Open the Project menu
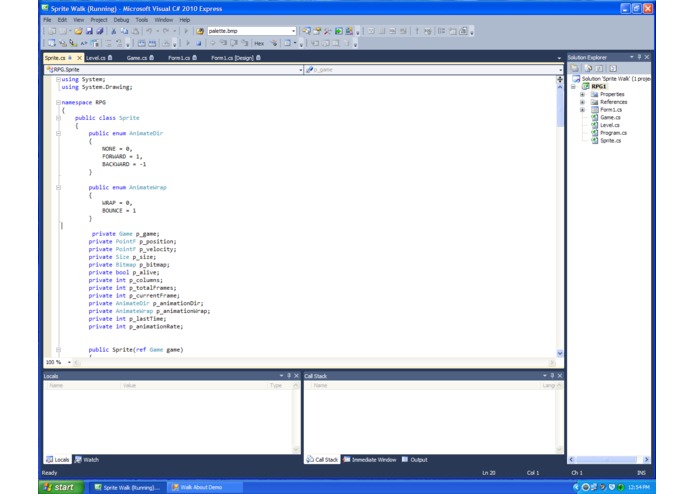695x494 pixels. 99,20
